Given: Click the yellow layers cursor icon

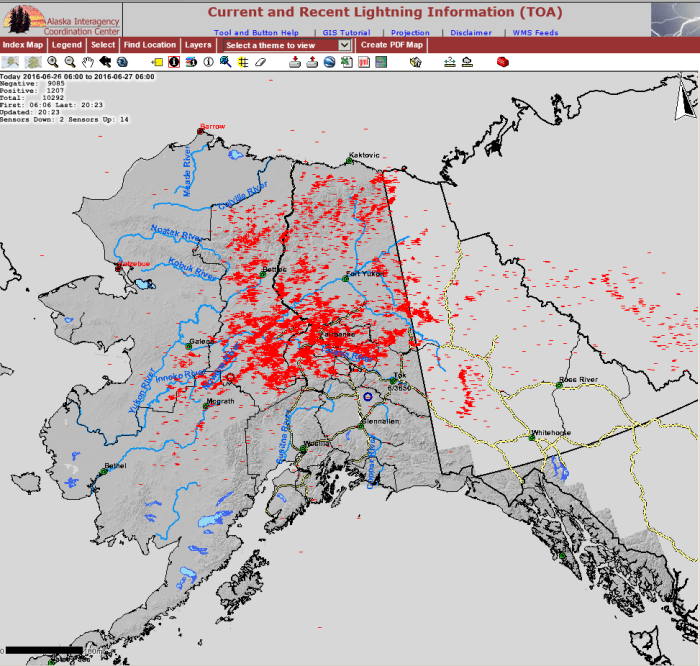Looking at the screenshot, I should coord(416,62).
